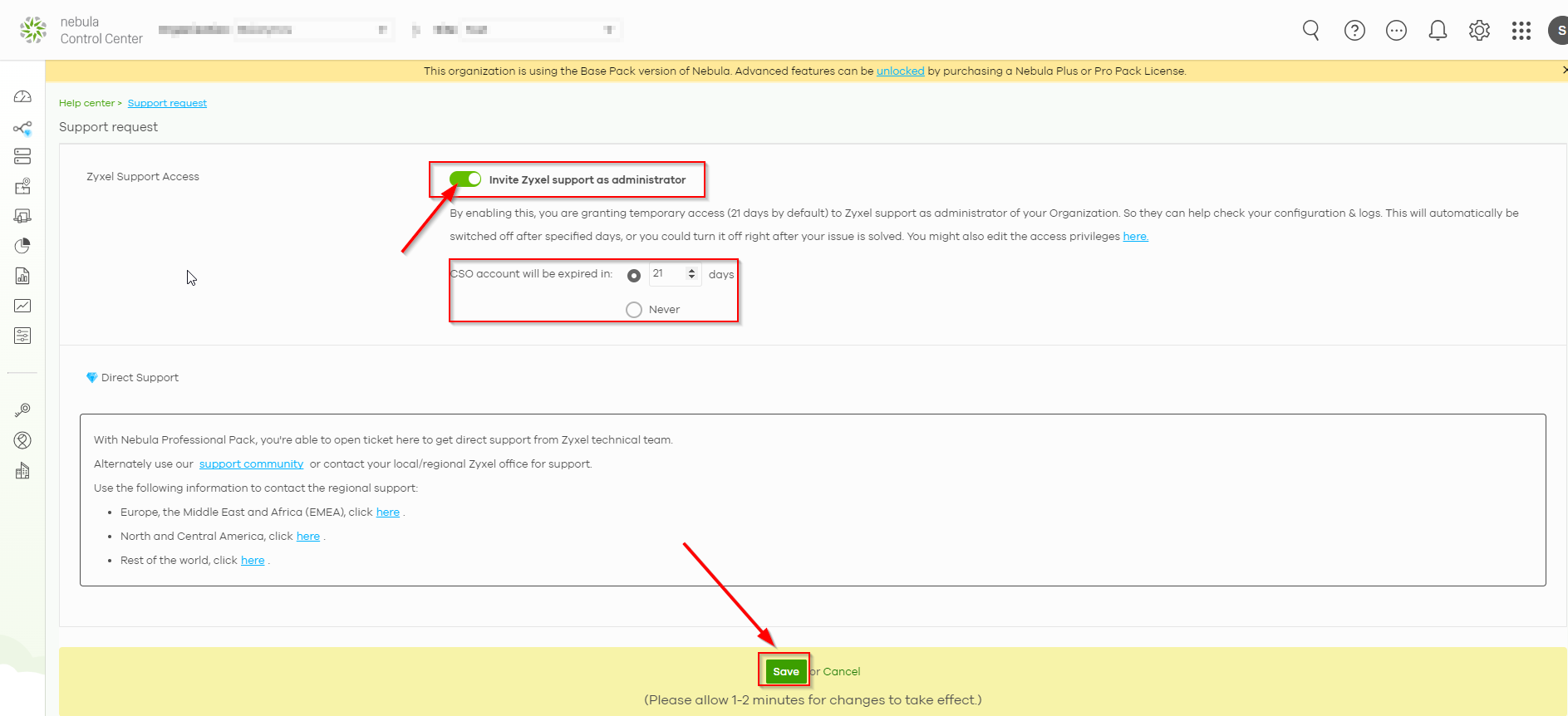Open the settings gear icon
Image resolution: width=1568 pixels, height=716 pixels.
coord(1479,31)
